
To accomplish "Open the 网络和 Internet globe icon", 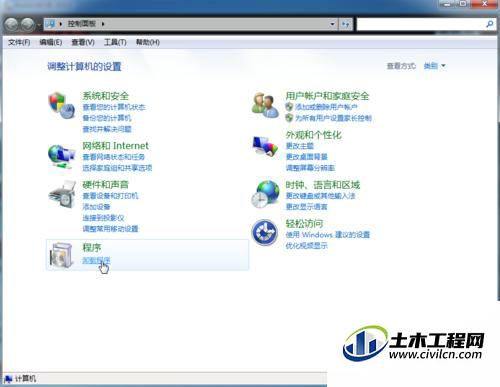I will coord(62,156).
